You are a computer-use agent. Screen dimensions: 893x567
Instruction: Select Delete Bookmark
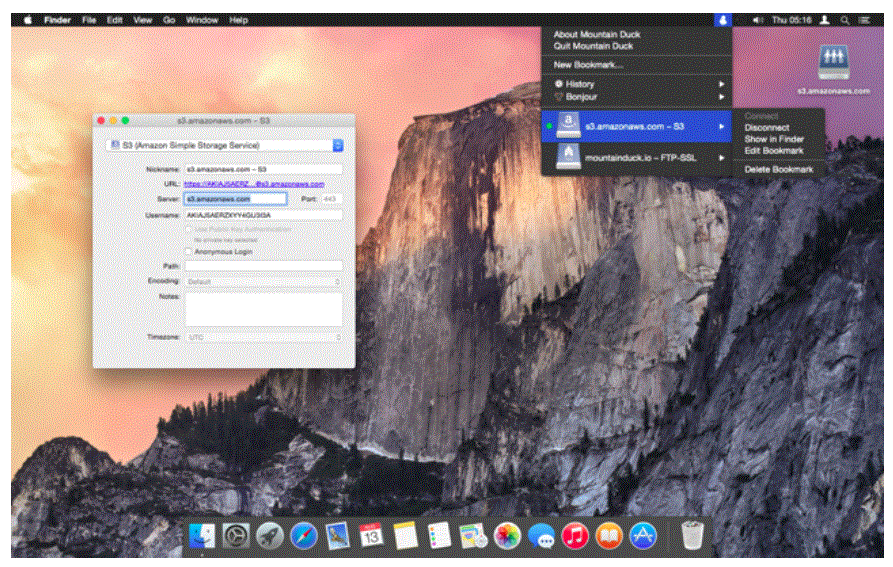pyautogui.click(x=779, y=169)
